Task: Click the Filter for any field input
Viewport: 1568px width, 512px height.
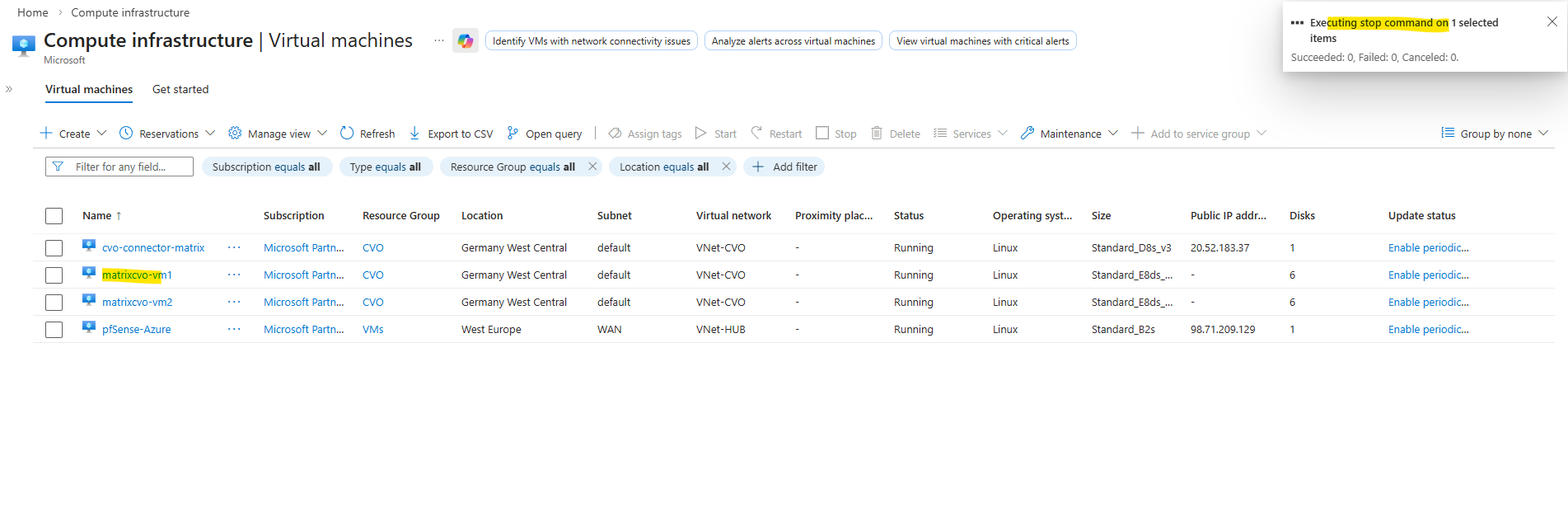Action: [120, 167]
